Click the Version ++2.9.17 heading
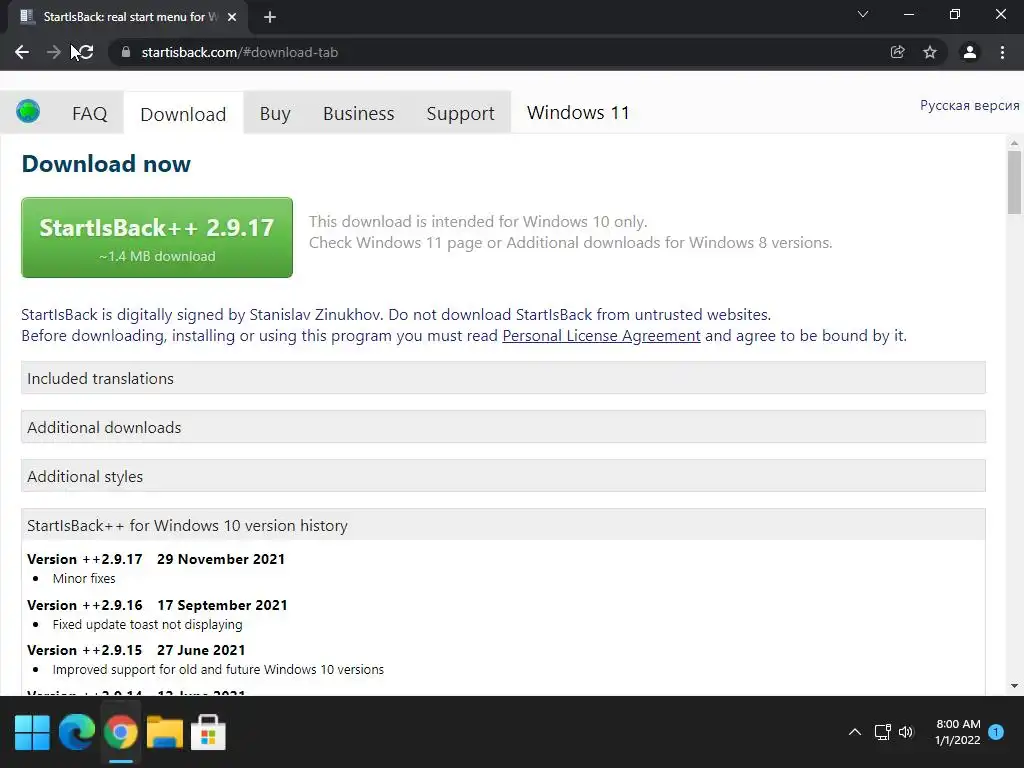1024x768 pixels. point(156,559)
